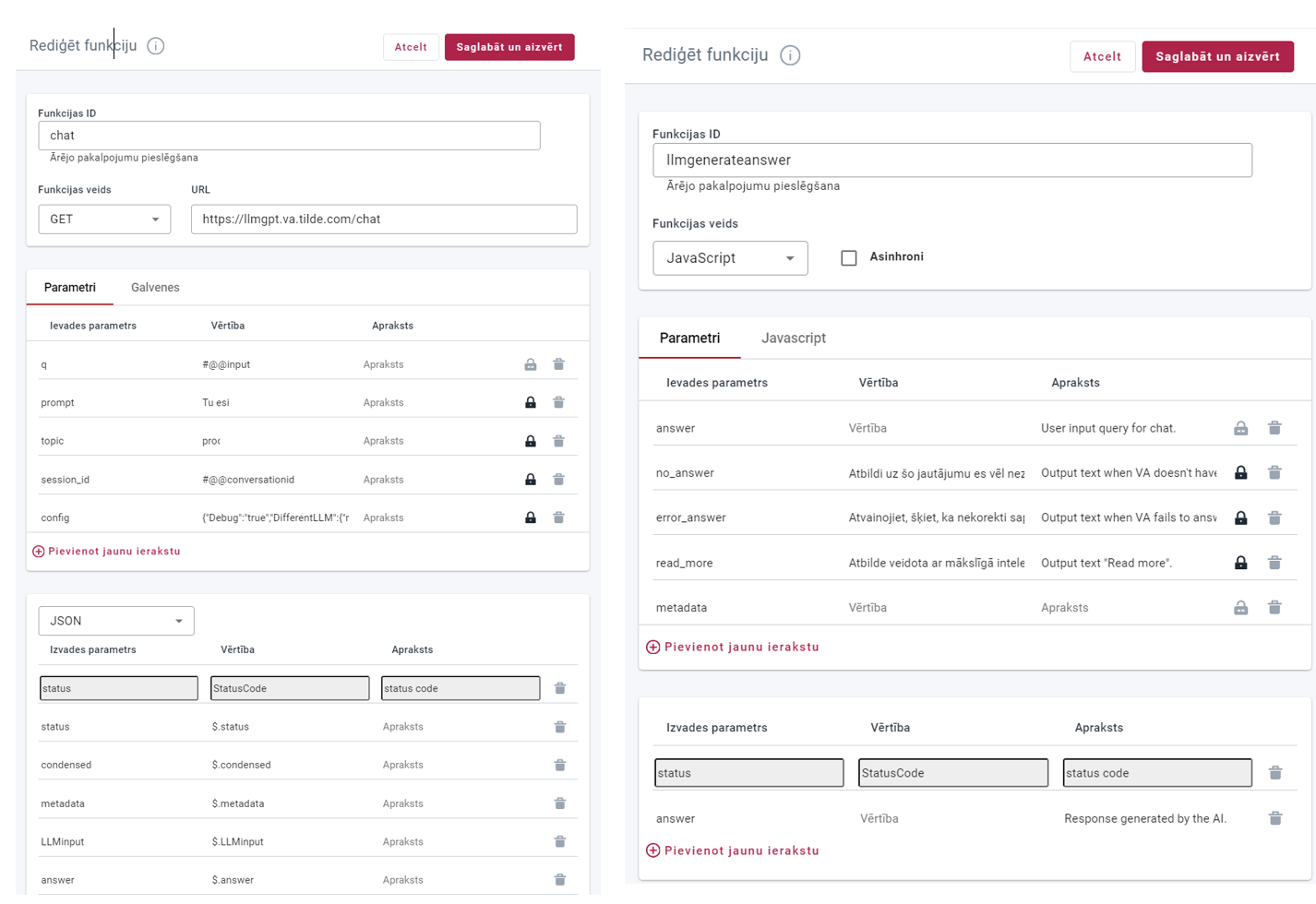The width and height of the screenshot is (1316, 904).
Task: Delete the prompt parameter row
Action: (x=558, y=402)
